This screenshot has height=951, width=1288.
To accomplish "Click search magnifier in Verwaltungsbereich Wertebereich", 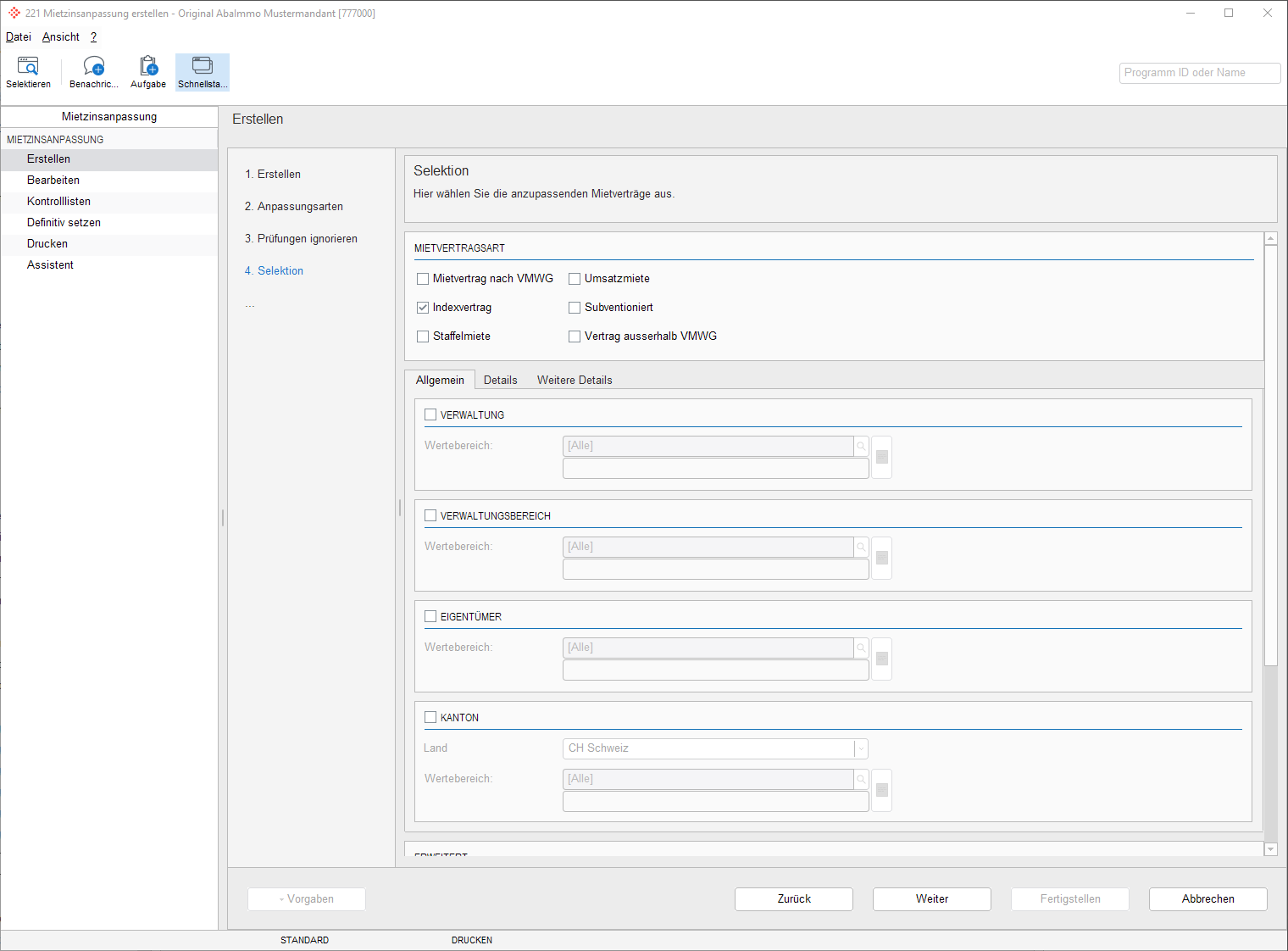I will click(861, 547).
